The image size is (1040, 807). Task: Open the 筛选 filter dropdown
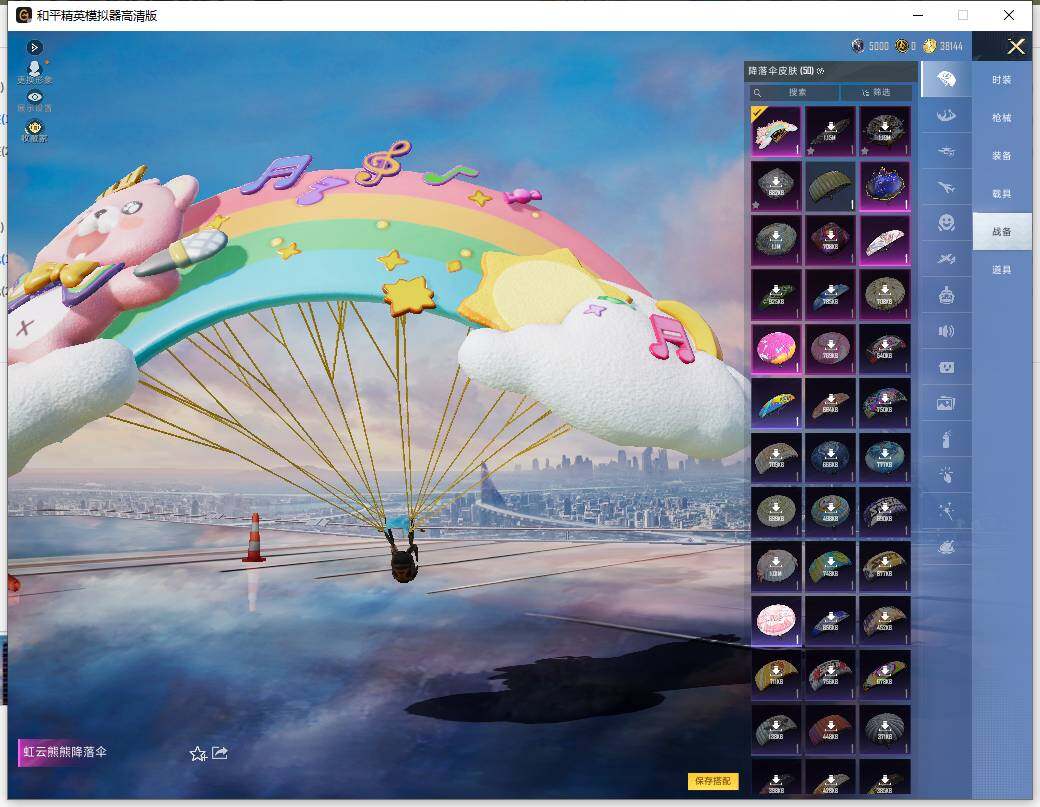click(x=876, y=92)
